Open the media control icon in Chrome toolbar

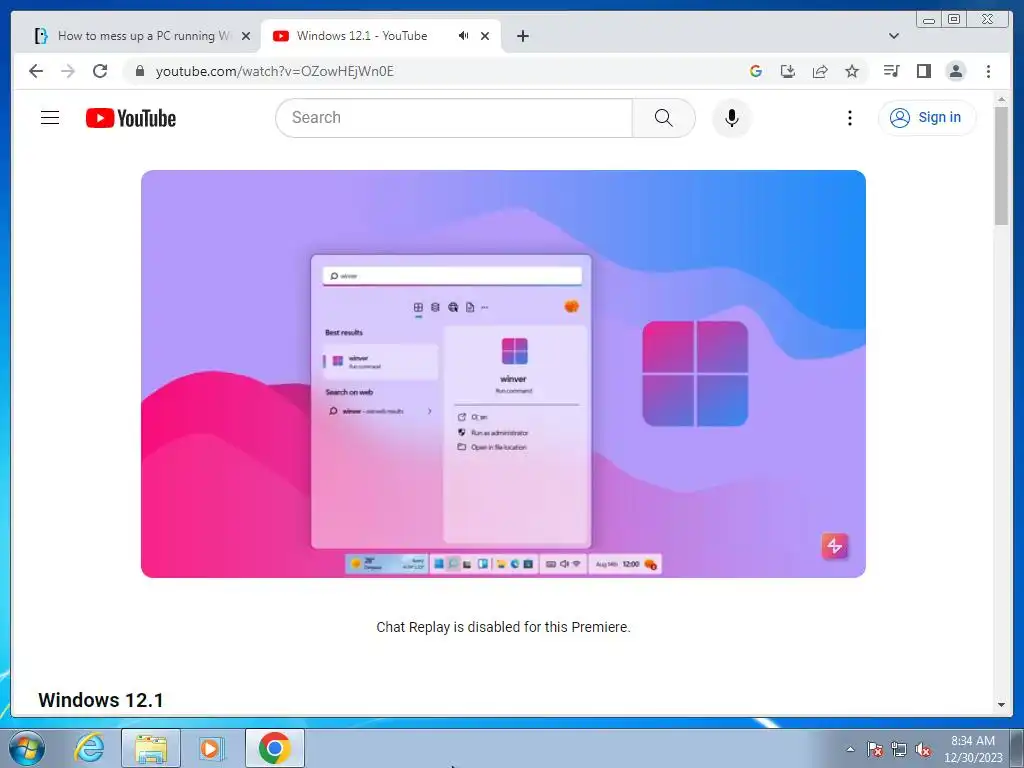(891, 71)
